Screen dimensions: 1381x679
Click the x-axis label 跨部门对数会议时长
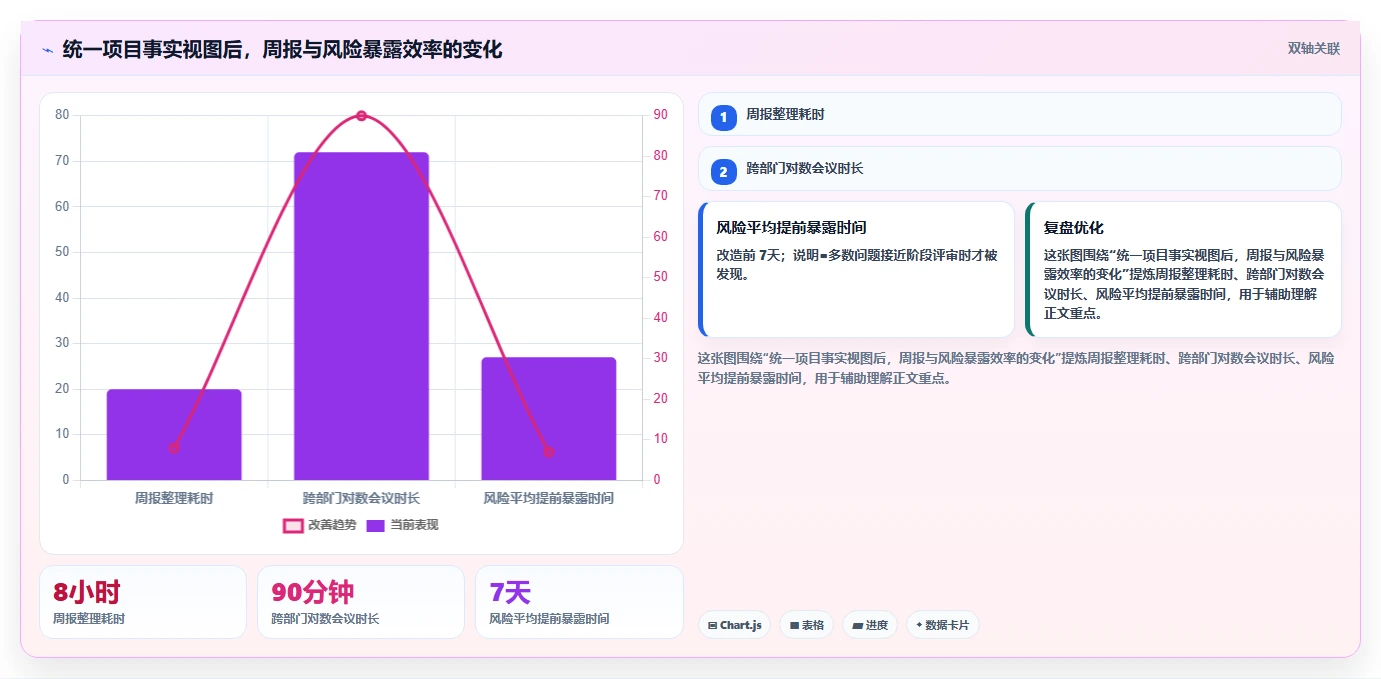point(361,497)
